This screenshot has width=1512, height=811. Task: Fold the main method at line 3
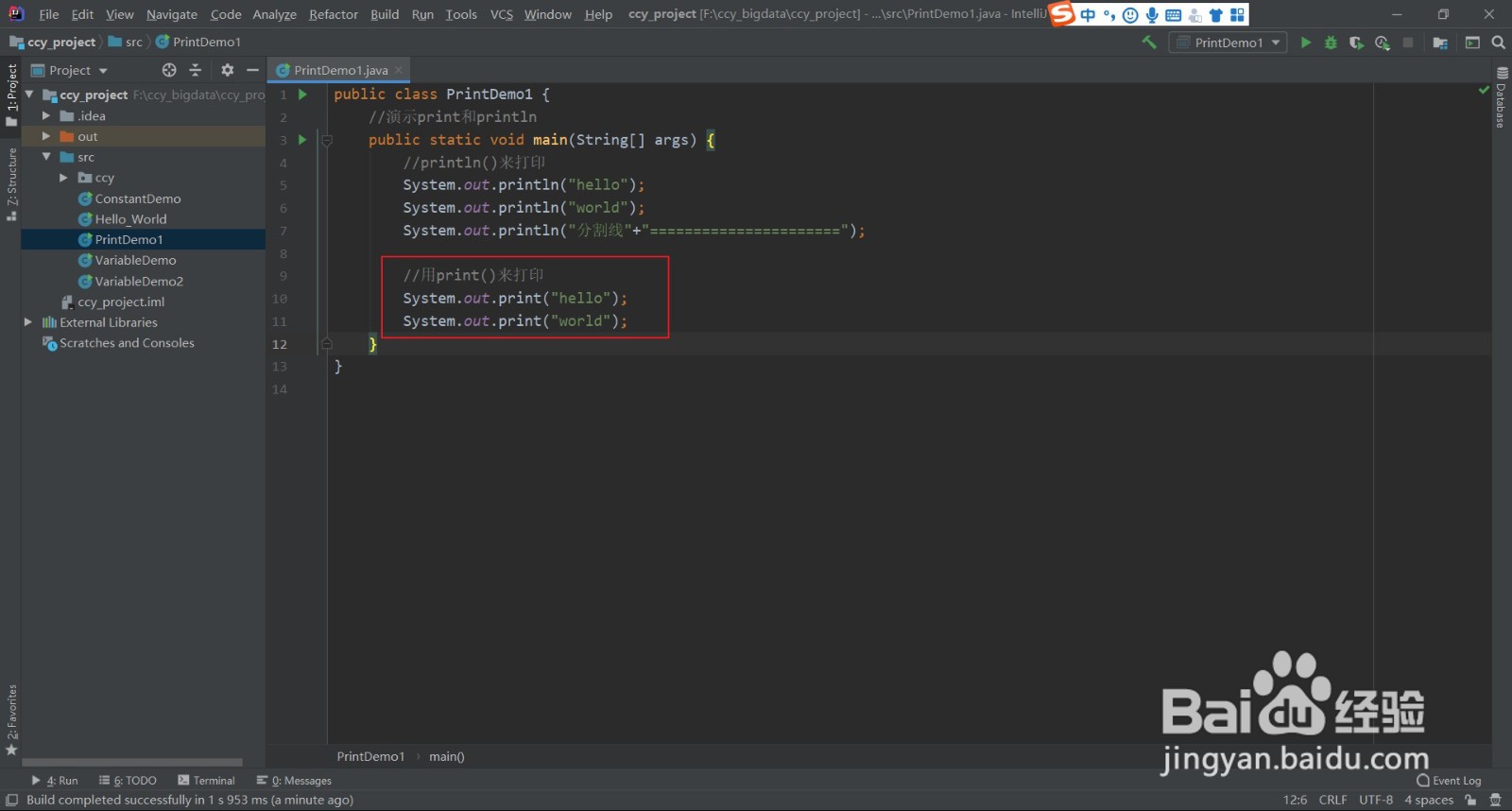(327, 140)
